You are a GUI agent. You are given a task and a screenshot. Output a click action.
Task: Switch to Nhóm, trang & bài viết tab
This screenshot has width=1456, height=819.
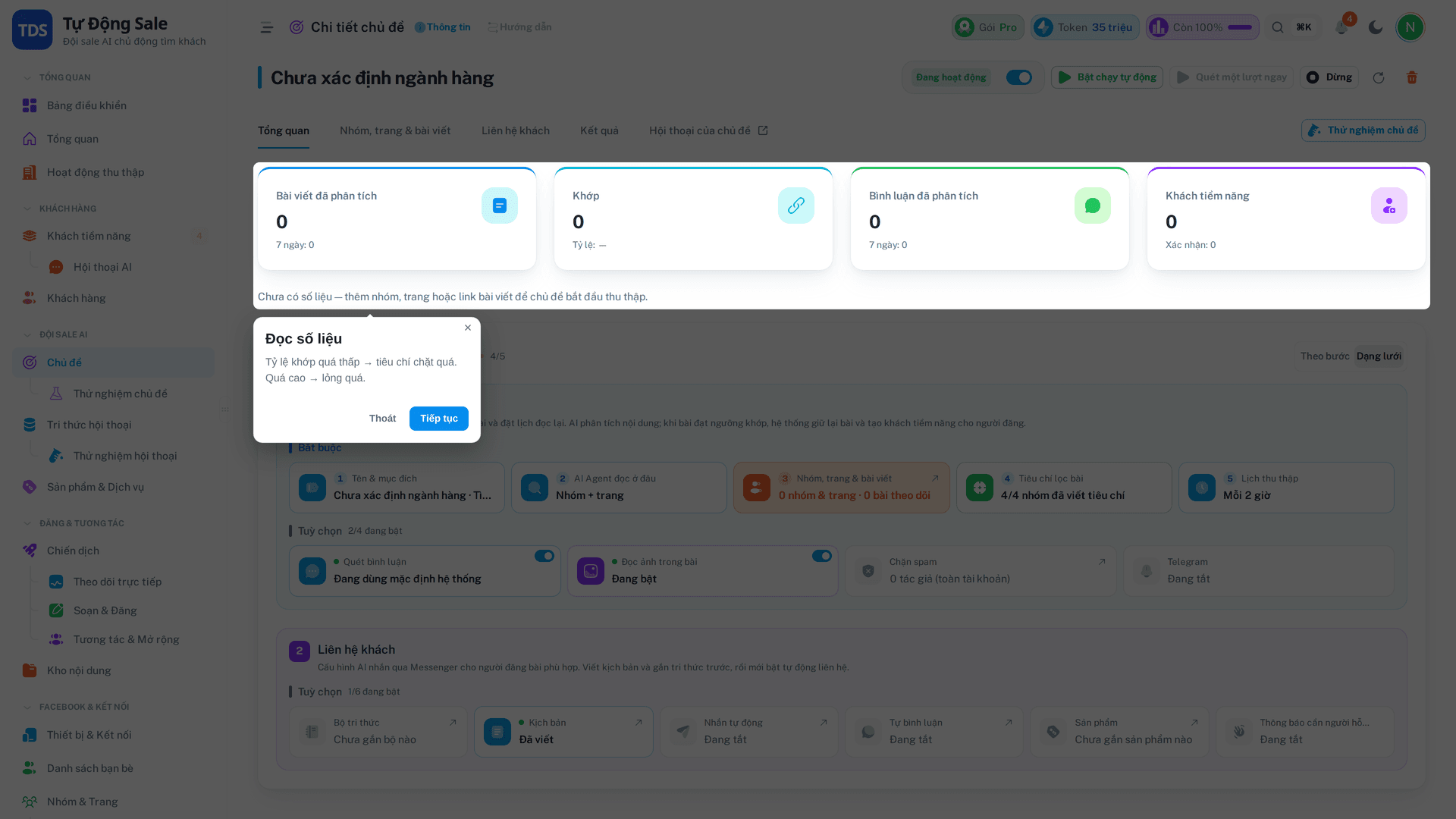[x=395, y=130]
